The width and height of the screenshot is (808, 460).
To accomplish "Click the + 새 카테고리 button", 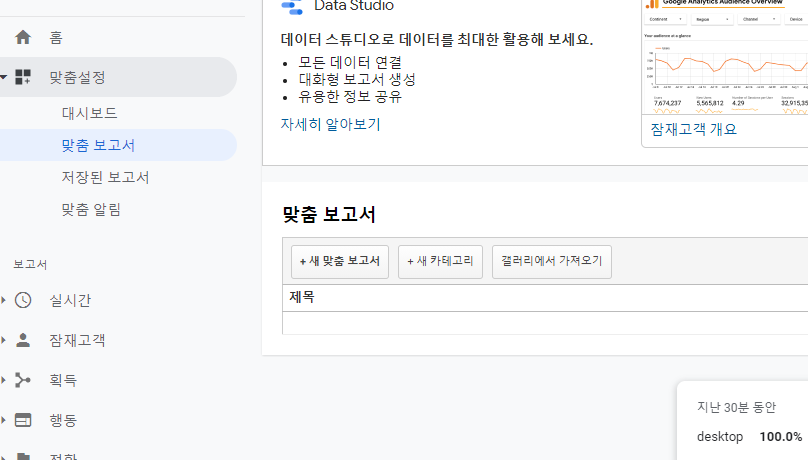I will pos(441,262).
